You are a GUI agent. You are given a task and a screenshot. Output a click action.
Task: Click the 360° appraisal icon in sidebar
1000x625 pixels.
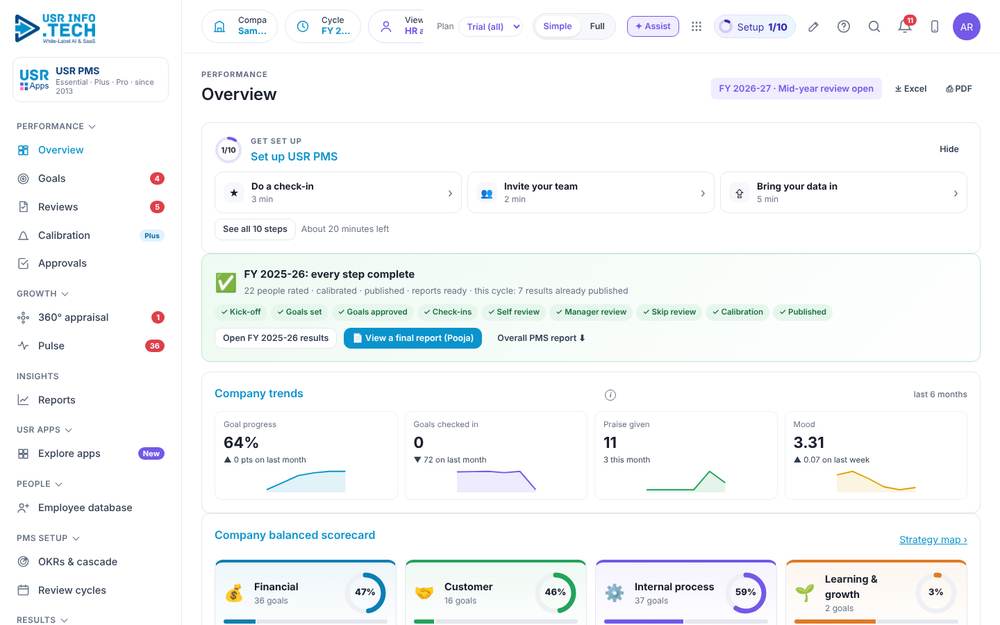tap(23, 318)
